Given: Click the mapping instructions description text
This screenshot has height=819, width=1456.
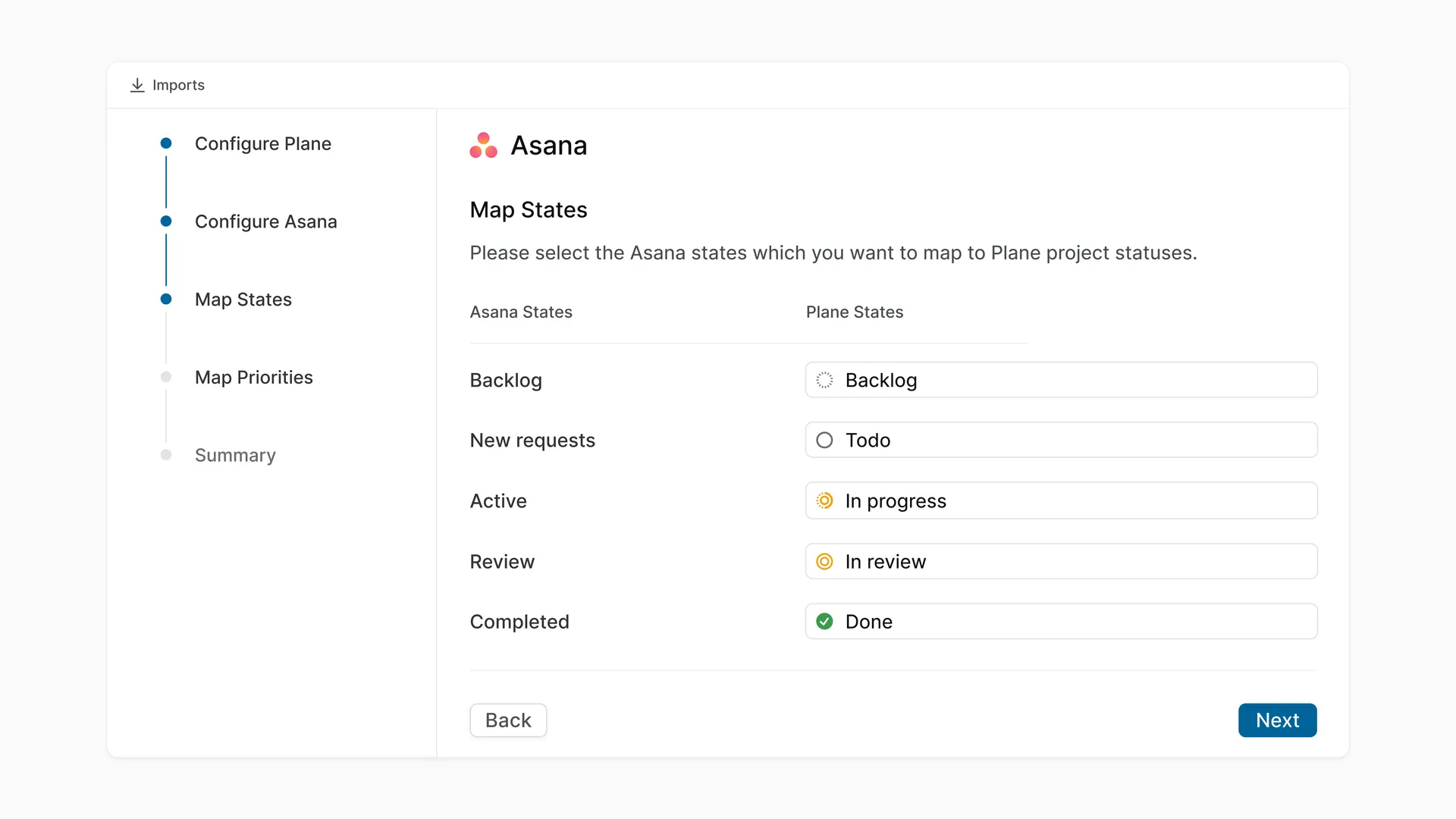Looking at the screenshot, I should pyautogui.click(x=833, y=253).
